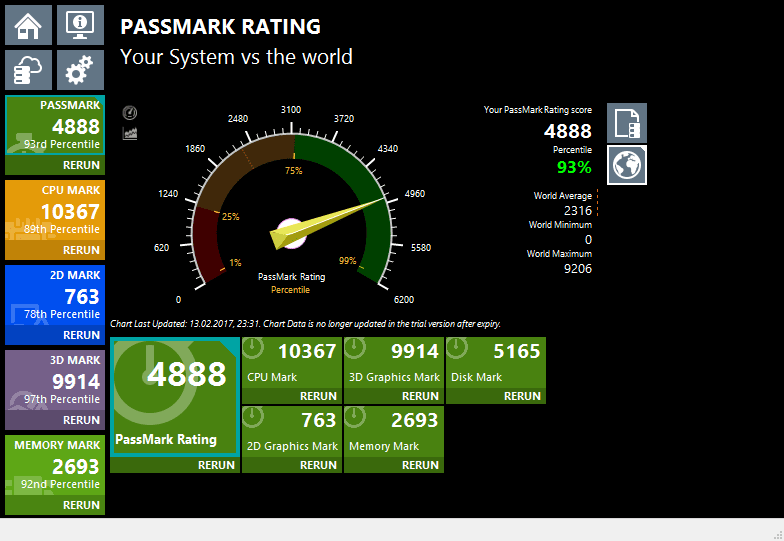Open the 10367 CPU Mark result tile

(292, 363)
